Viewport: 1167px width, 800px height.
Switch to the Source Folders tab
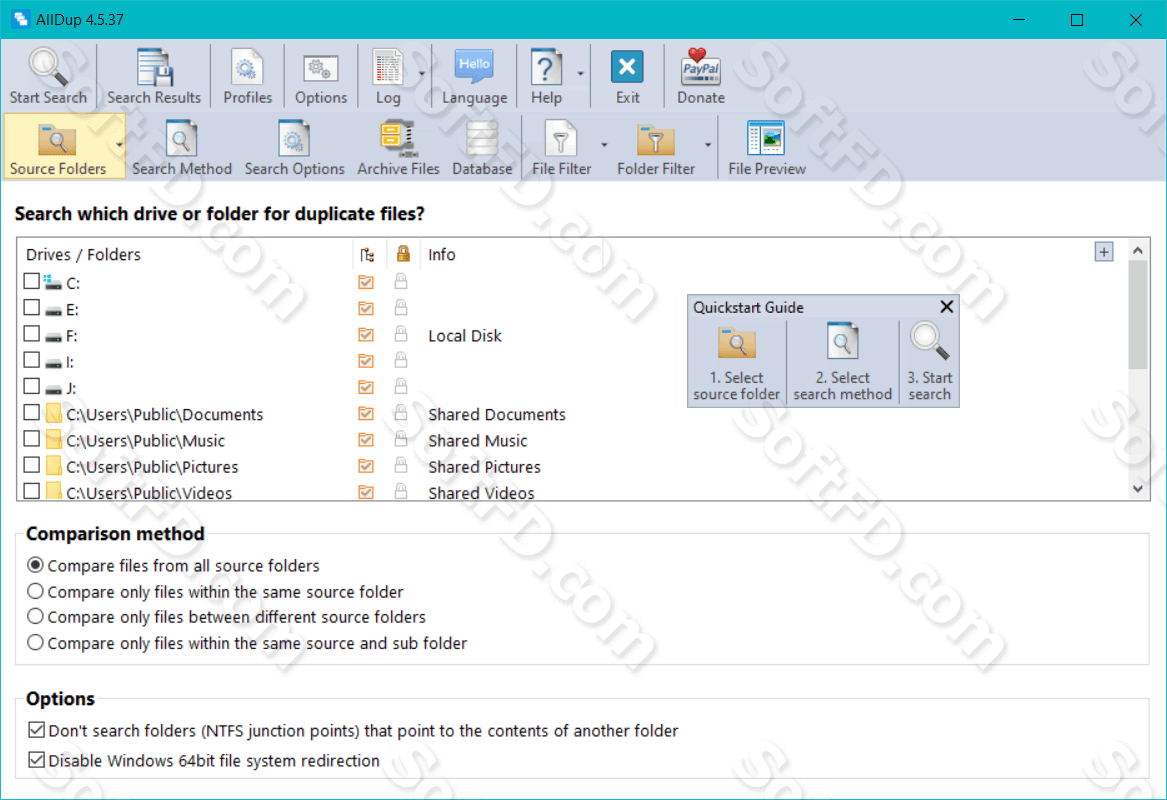tap(58, 147)
